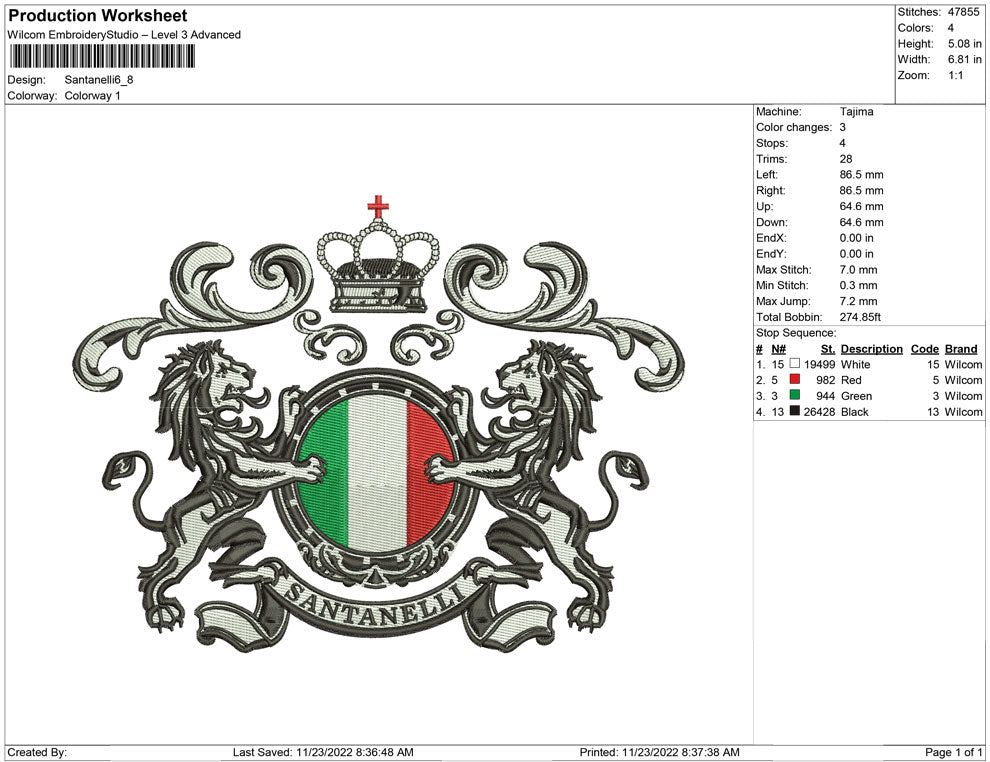Click the 'Printed' timestamp in footer
Screen dimensions: 990x762
tap(659, 752)
